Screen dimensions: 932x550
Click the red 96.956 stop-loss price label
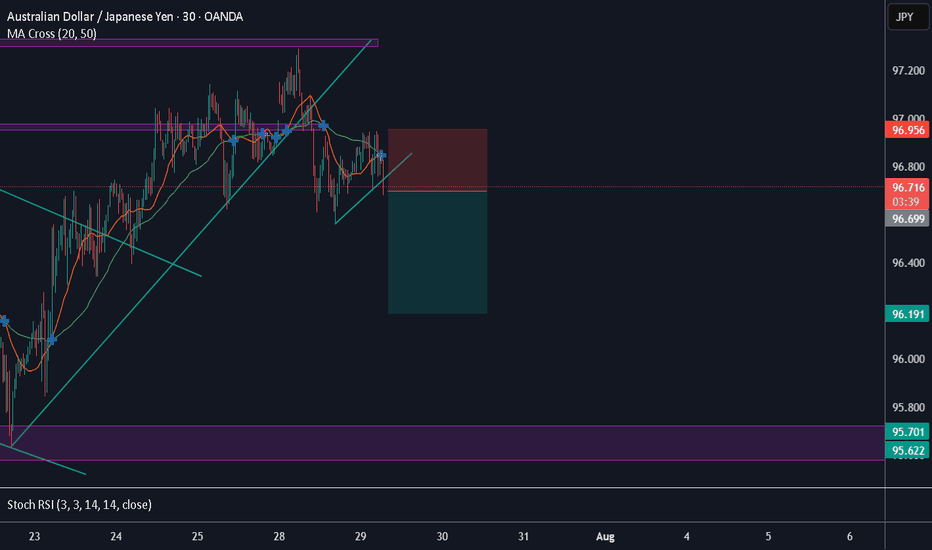[908, 130]
